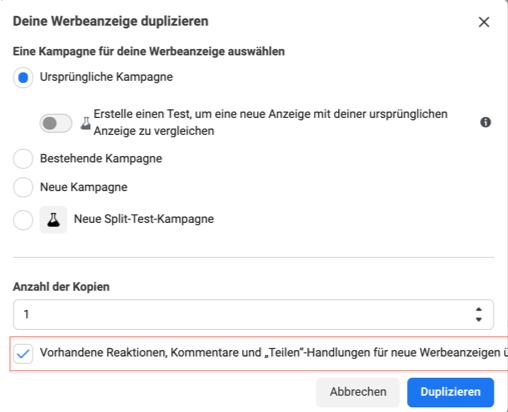This screenshot has height=412, width=508.
Task: Click the Neue Split-Test-Kampagne label text
Action: pos(144,219)
